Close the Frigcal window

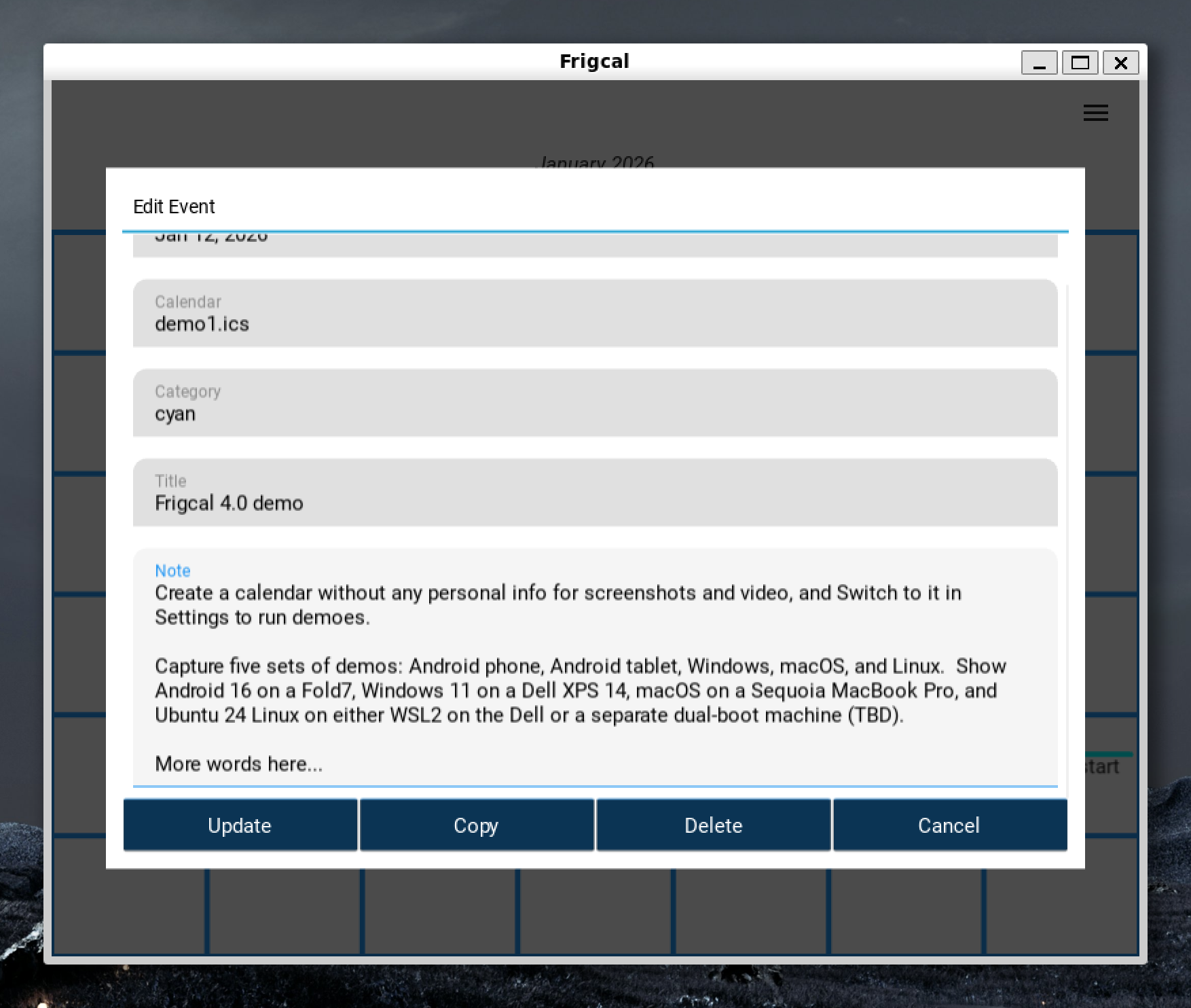pos(1120,63)
